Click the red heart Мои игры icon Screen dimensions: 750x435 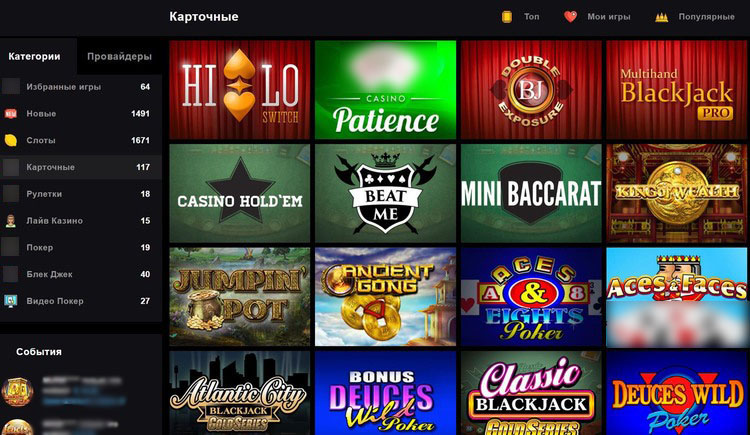[x=570, y=17]
